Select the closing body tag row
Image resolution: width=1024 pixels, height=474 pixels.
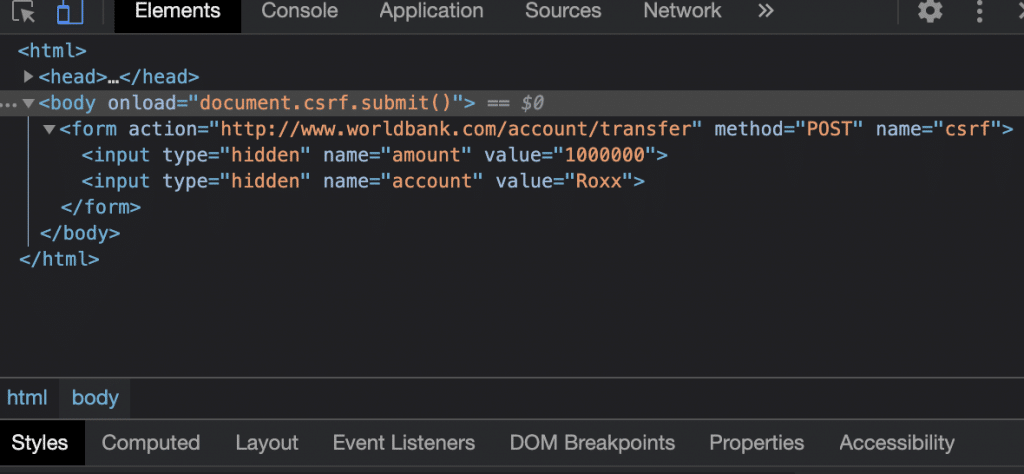[x=80, y=233]
